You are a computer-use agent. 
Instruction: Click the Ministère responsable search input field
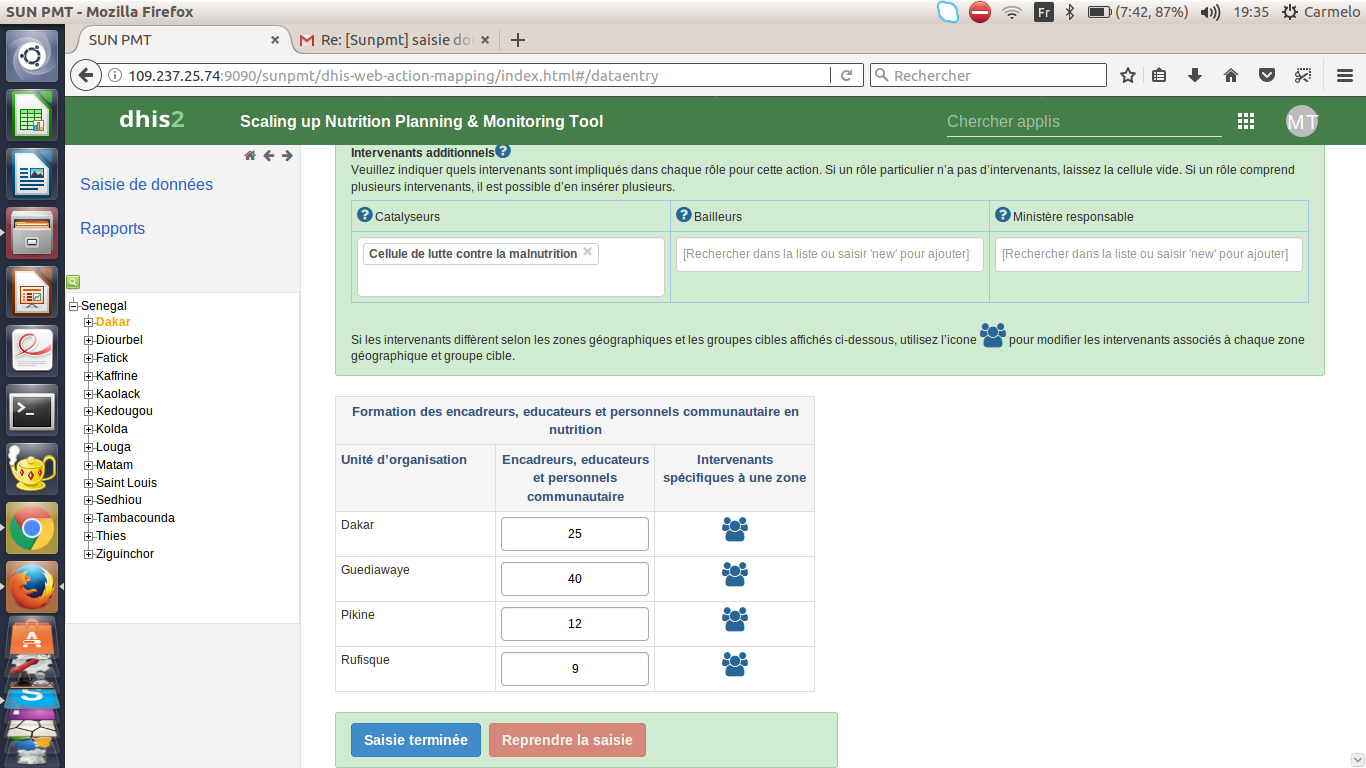[1149, 254]
